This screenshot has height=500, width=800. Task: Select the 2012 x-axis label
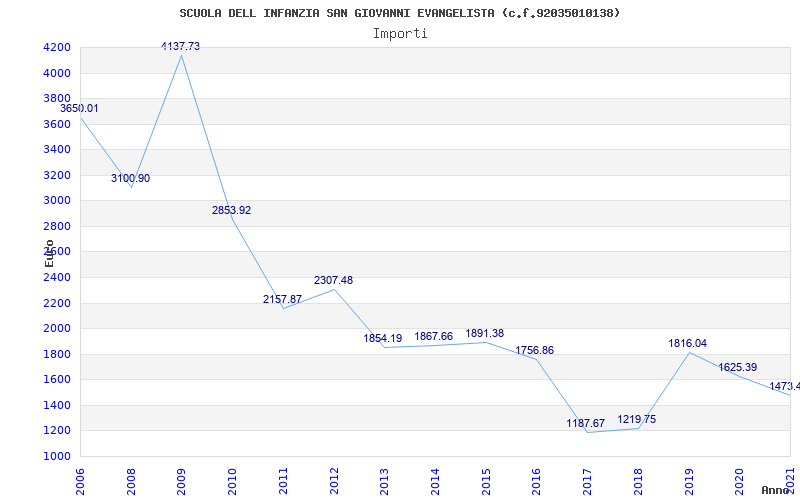point(334,481)
